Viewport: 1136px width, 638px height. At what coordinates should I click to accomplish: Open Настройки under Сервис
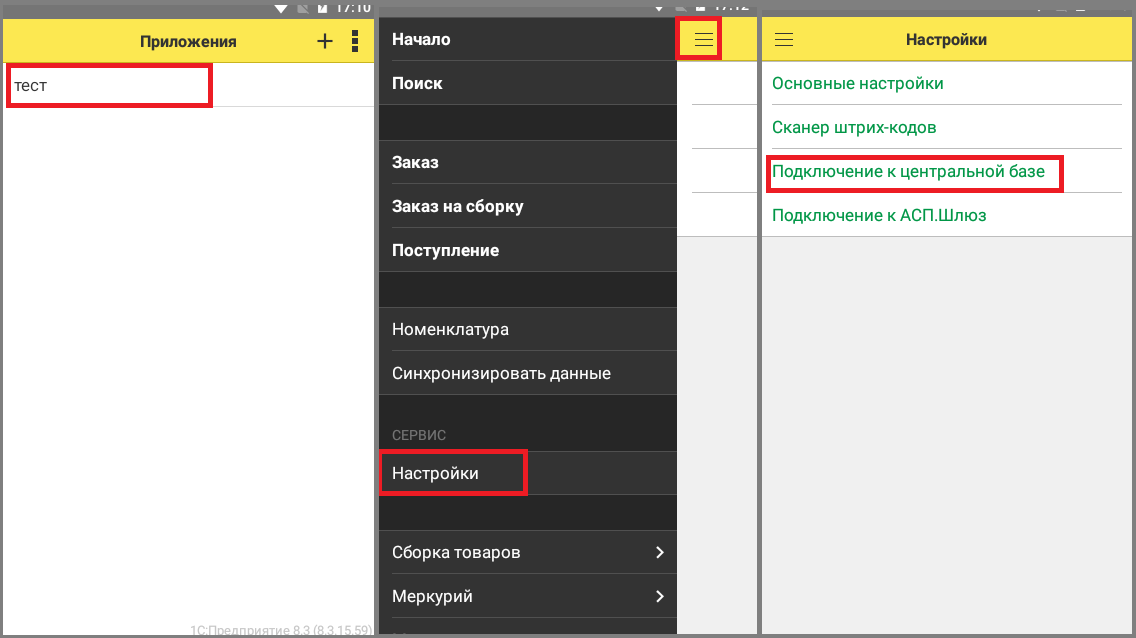[527, 474]
